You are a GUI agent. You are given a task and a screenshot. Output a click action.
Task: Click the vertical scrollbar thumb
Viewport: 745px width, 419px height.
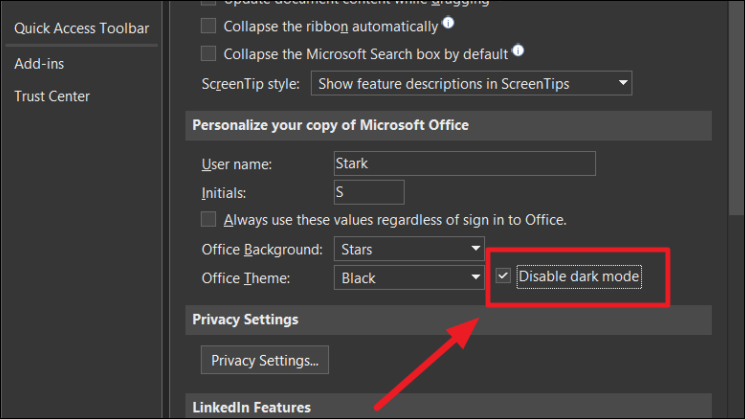click(736, 107)
